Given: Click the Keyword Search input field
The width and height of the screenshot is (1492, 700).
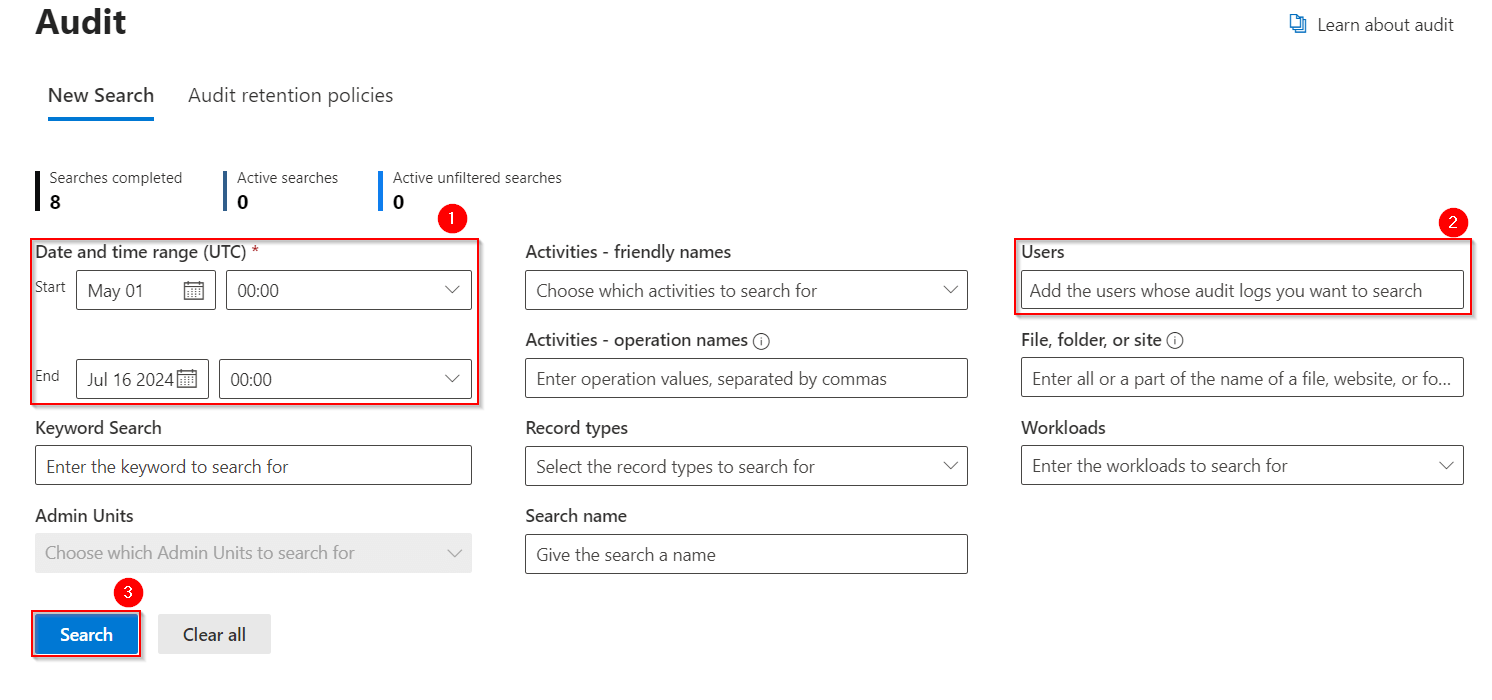Looking at the screenshot, I should (x=253, y=465).
